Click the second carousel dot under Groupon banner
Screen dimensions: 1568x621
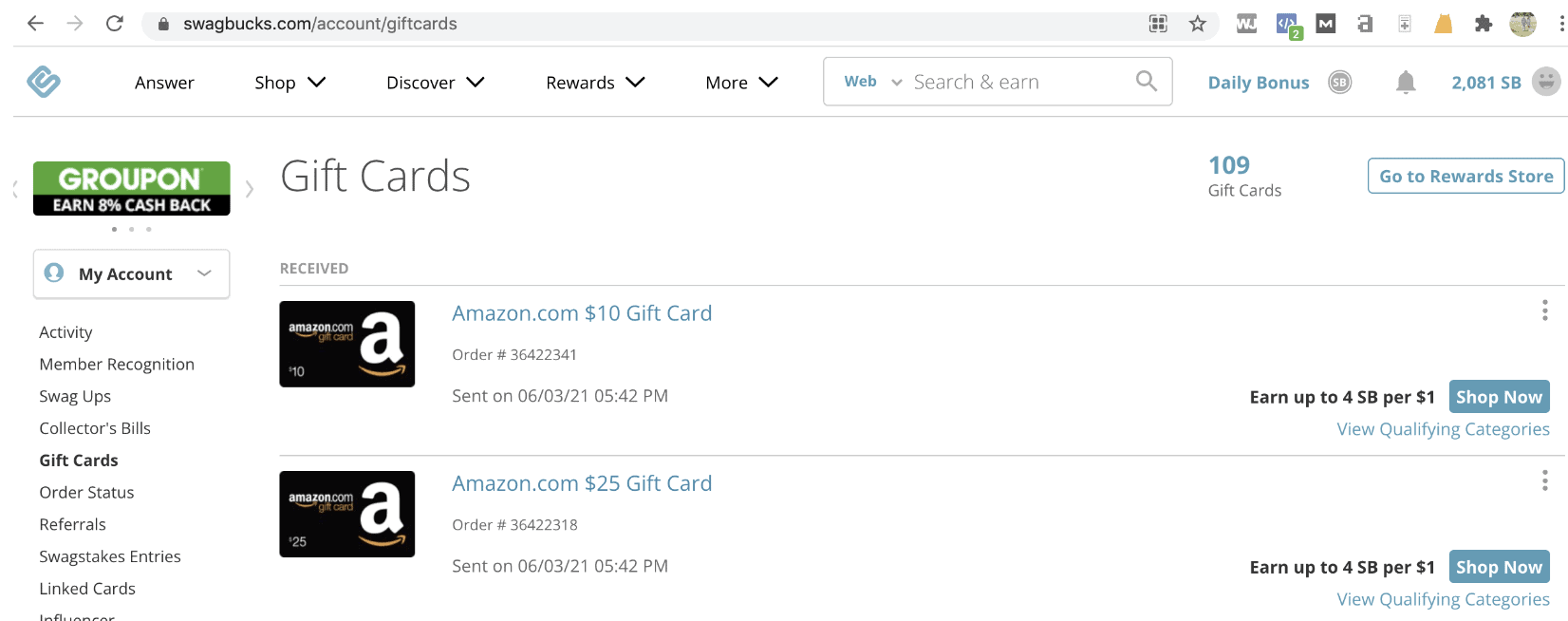(131, 229)
